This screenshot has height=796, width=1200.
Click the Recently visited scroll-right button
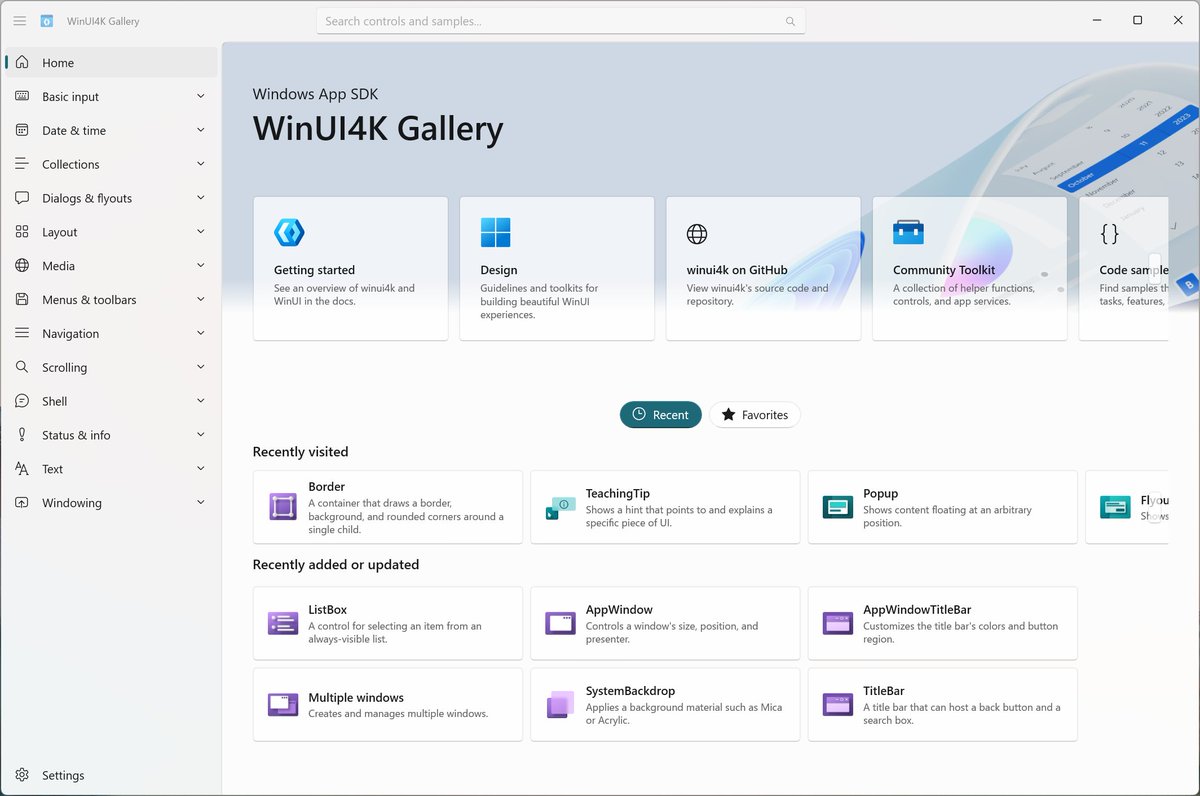tap(1155, 507)
